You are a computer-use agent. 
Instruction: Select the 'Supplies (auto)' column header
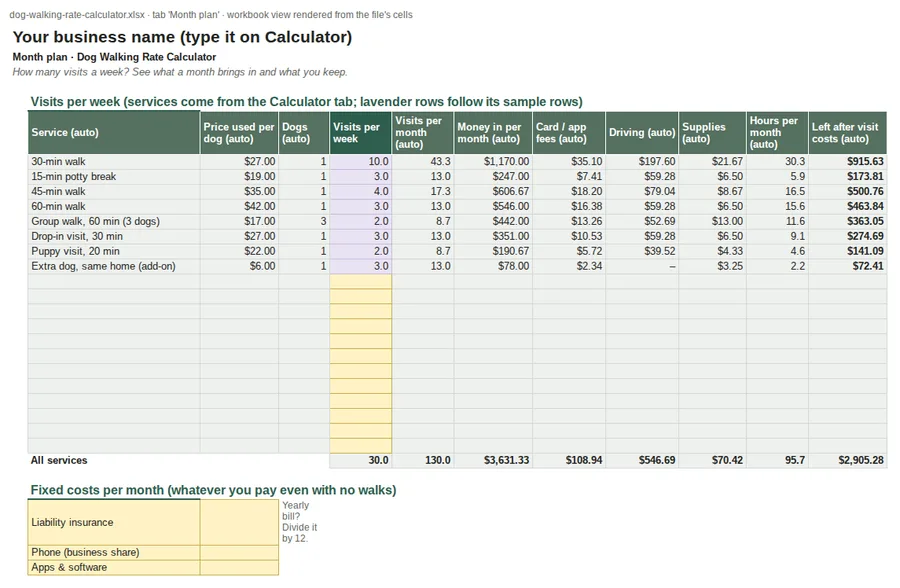pos(712,133)
